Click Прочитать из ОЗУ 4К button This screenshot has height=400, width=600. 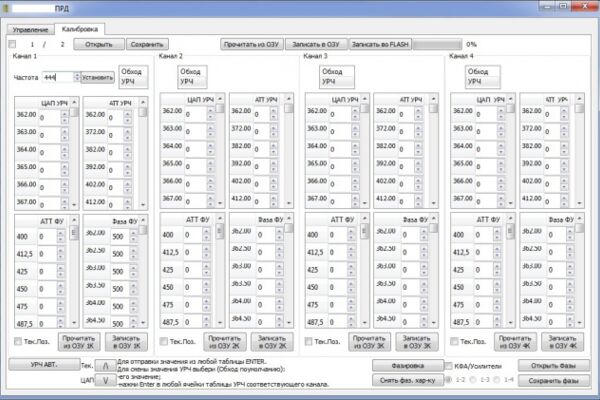515,342
